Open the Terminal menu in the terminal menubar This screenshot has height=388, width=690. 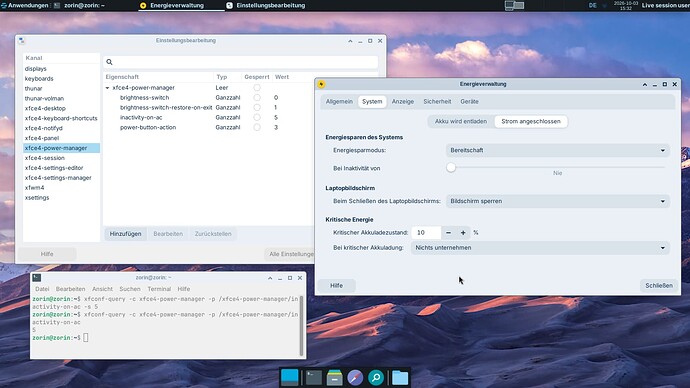coord(159,289)
